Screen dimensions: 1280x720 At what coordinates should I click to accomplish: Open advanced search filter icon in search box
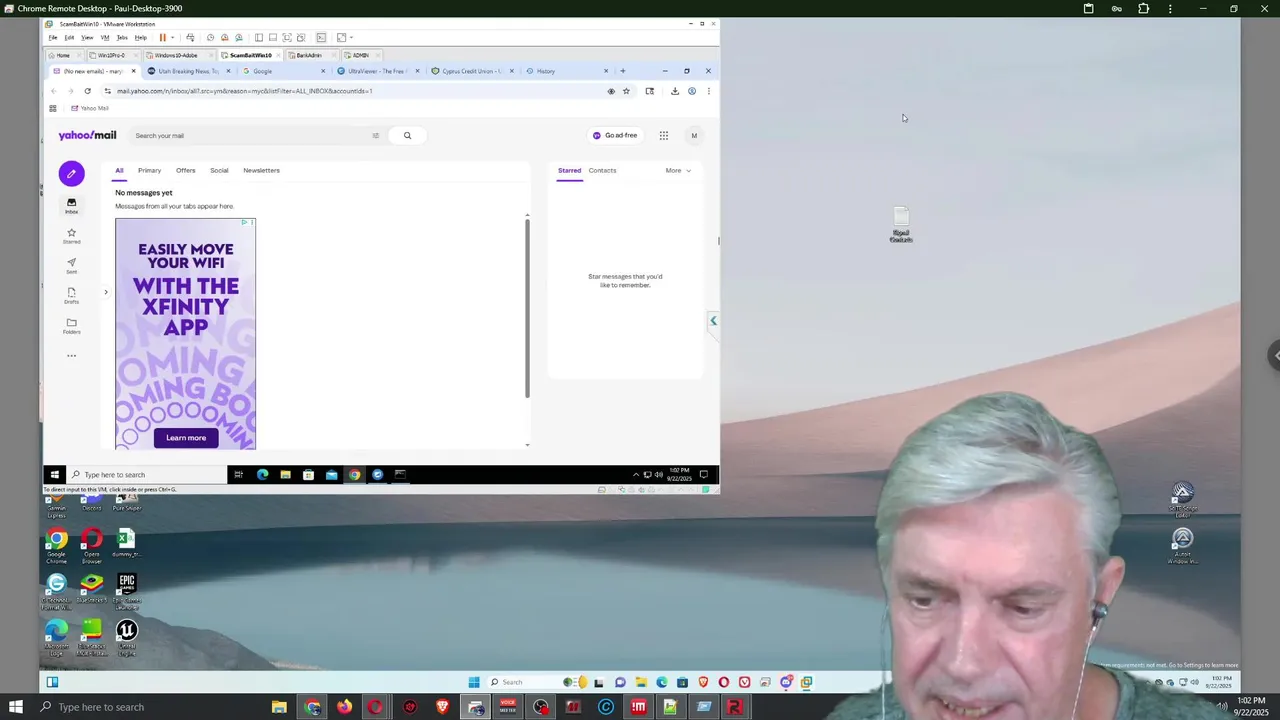375,135
